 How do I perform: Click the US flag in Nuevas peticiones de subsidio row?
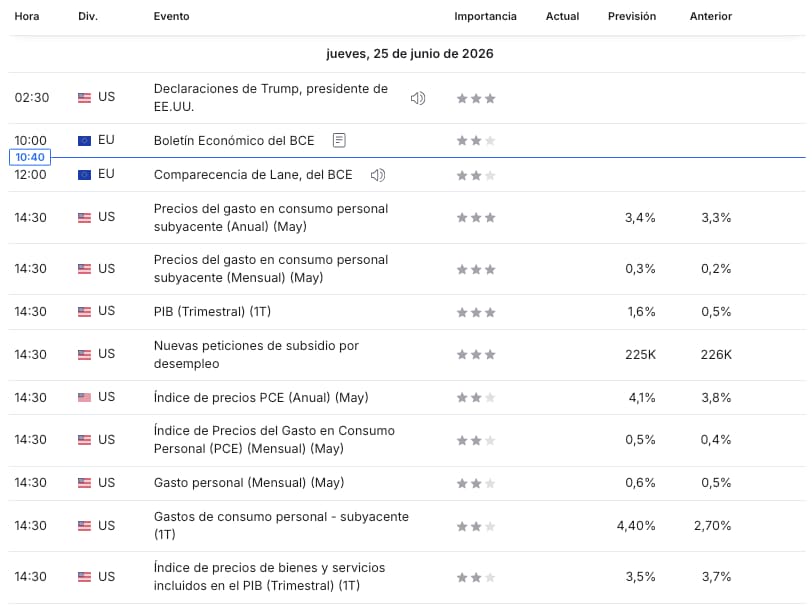(84, 355)
